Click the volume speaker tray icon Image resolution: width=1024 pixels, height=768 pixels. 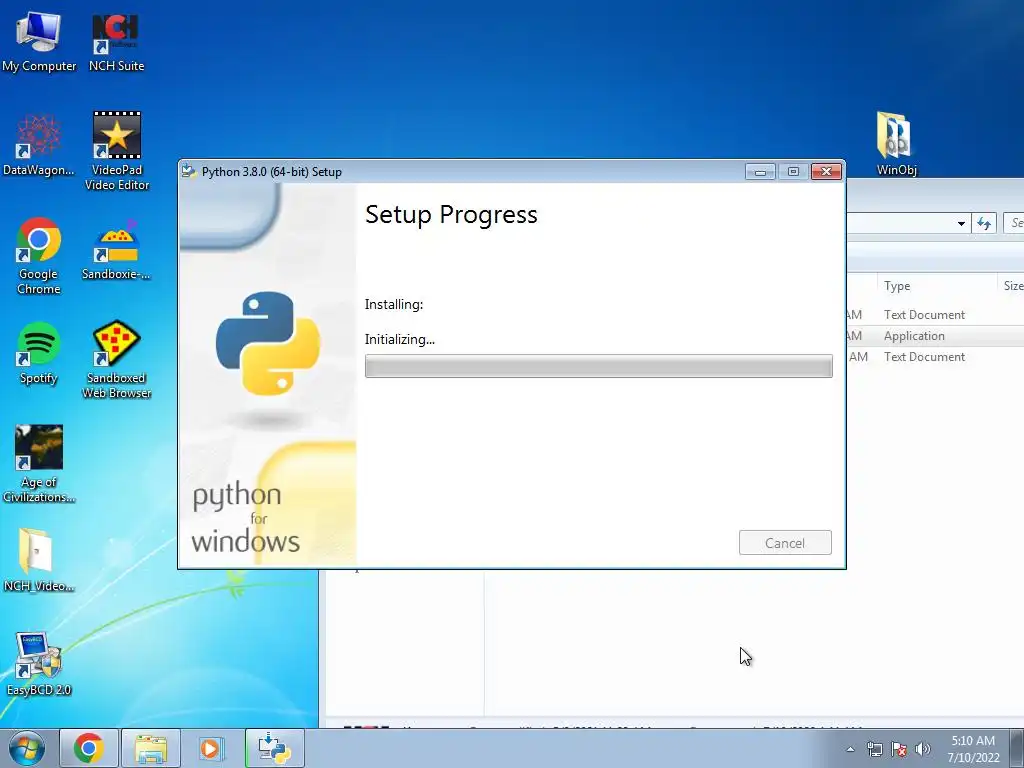coord(922,749)
